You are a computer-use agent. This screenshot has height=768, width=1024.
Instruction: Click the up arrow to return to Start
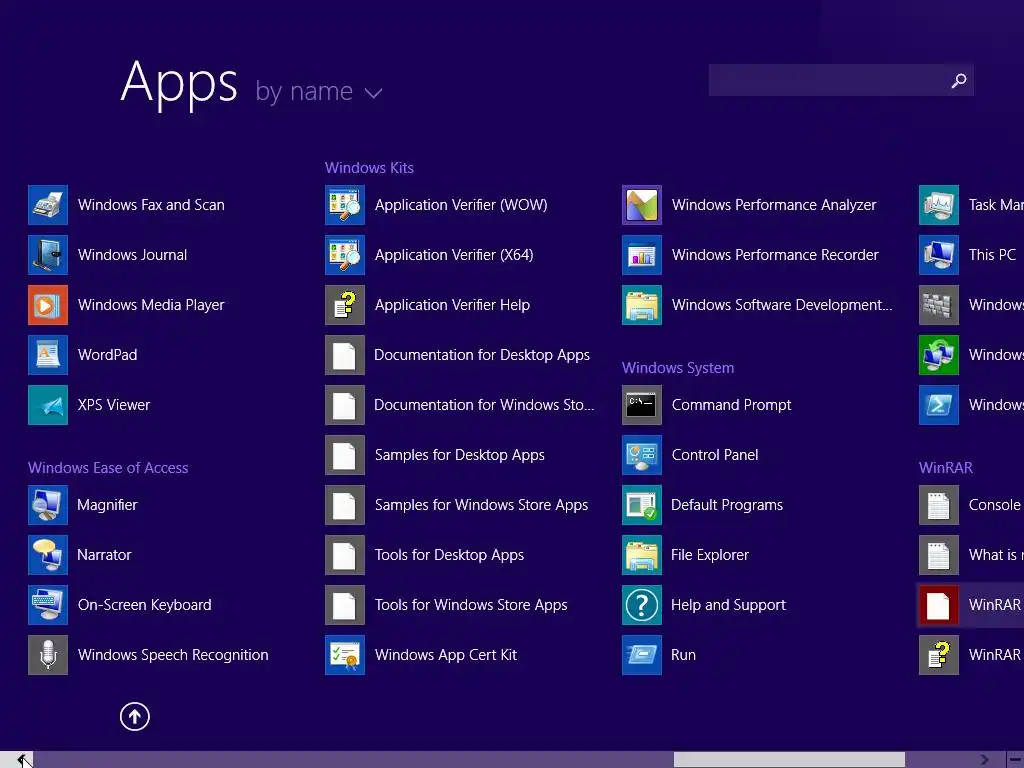click(x=135, y=716)
